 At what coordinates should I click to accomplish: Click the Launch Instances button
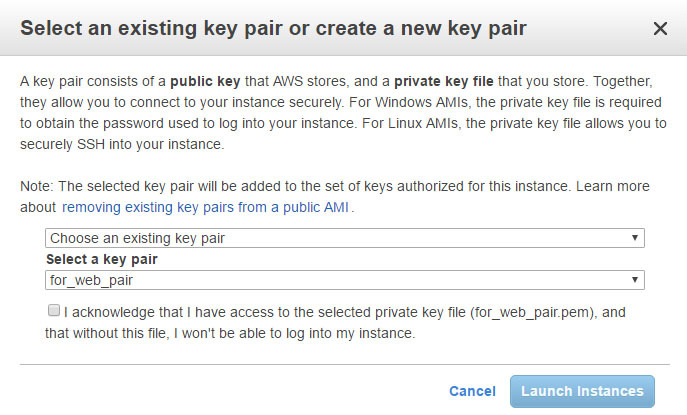click(582, 391)
